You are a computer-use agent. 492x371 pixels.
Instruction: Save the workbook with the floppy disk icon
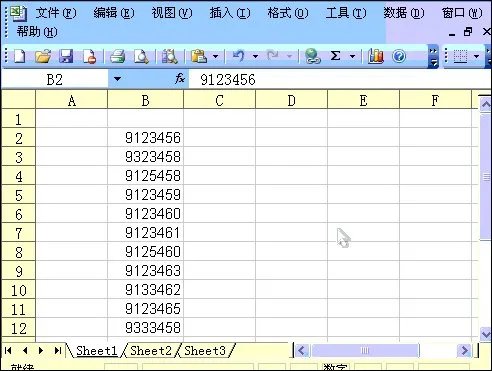pos(66,56)
